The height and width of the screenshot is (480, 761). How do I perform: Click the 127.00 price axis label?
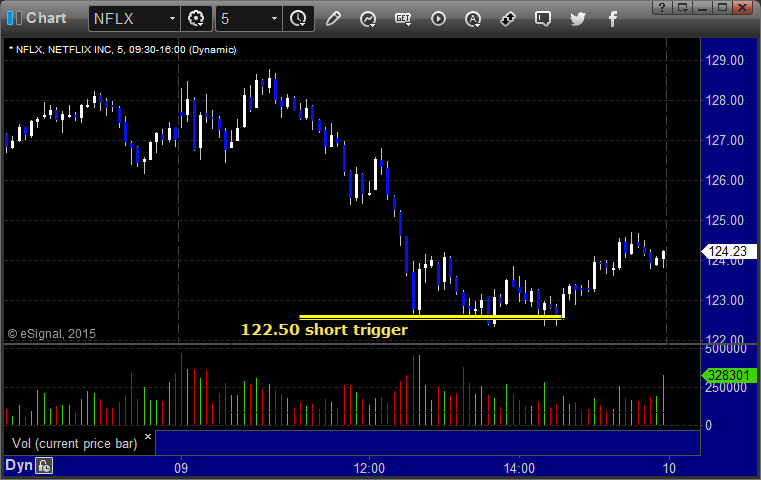click(725, 140)
